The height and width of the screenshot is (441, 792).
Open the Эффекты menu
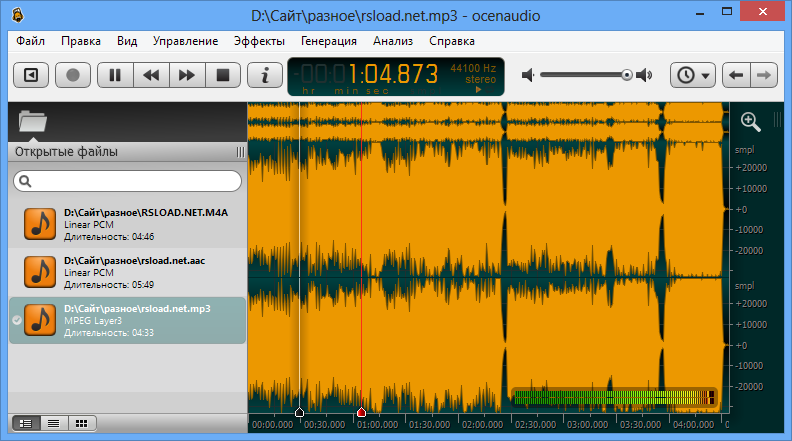(x=259, y=41)
